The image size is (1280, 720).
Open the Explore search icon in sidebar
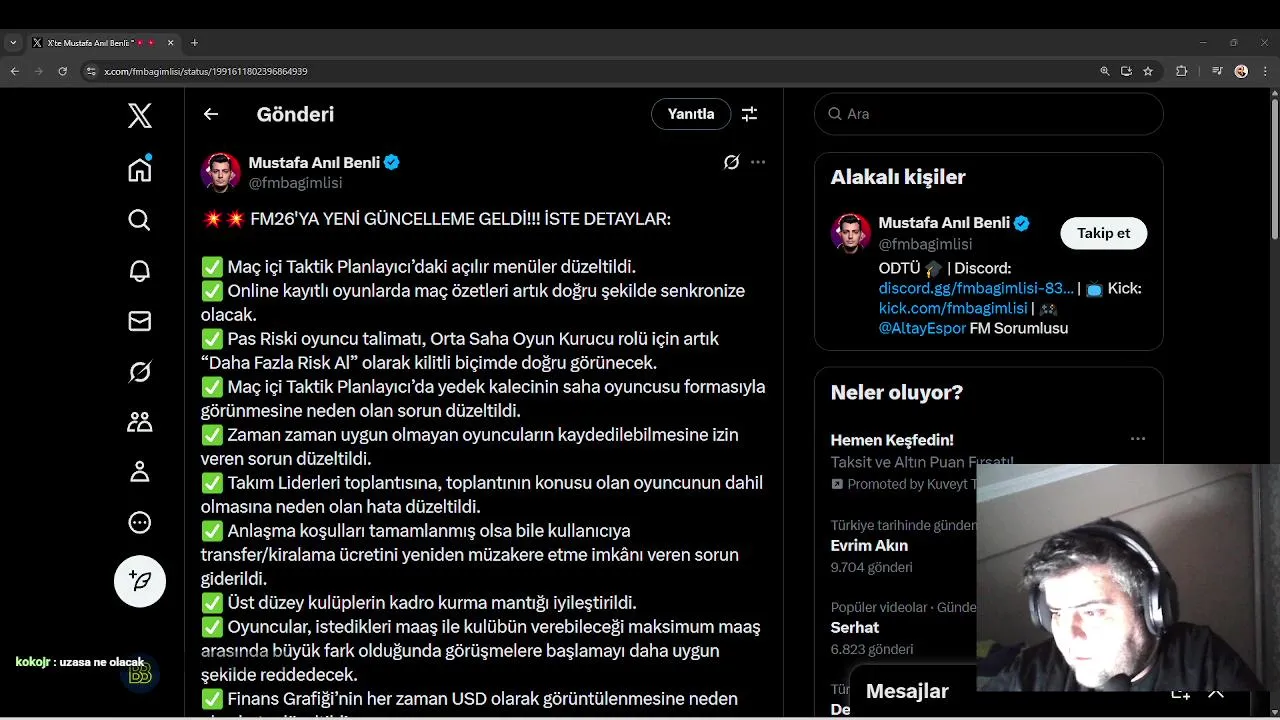tap(140, 220)
